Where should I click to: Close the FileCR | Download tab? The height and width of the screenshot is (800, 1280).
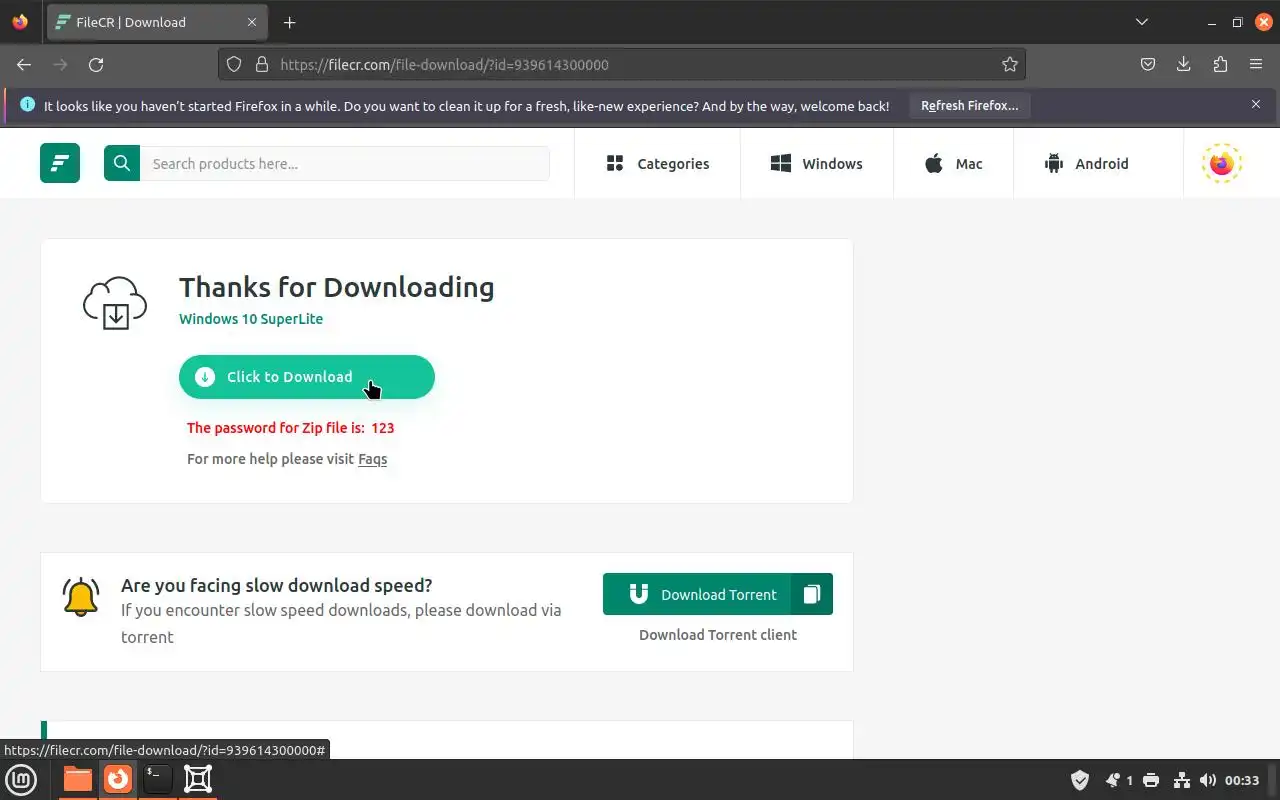click(252, 22)
